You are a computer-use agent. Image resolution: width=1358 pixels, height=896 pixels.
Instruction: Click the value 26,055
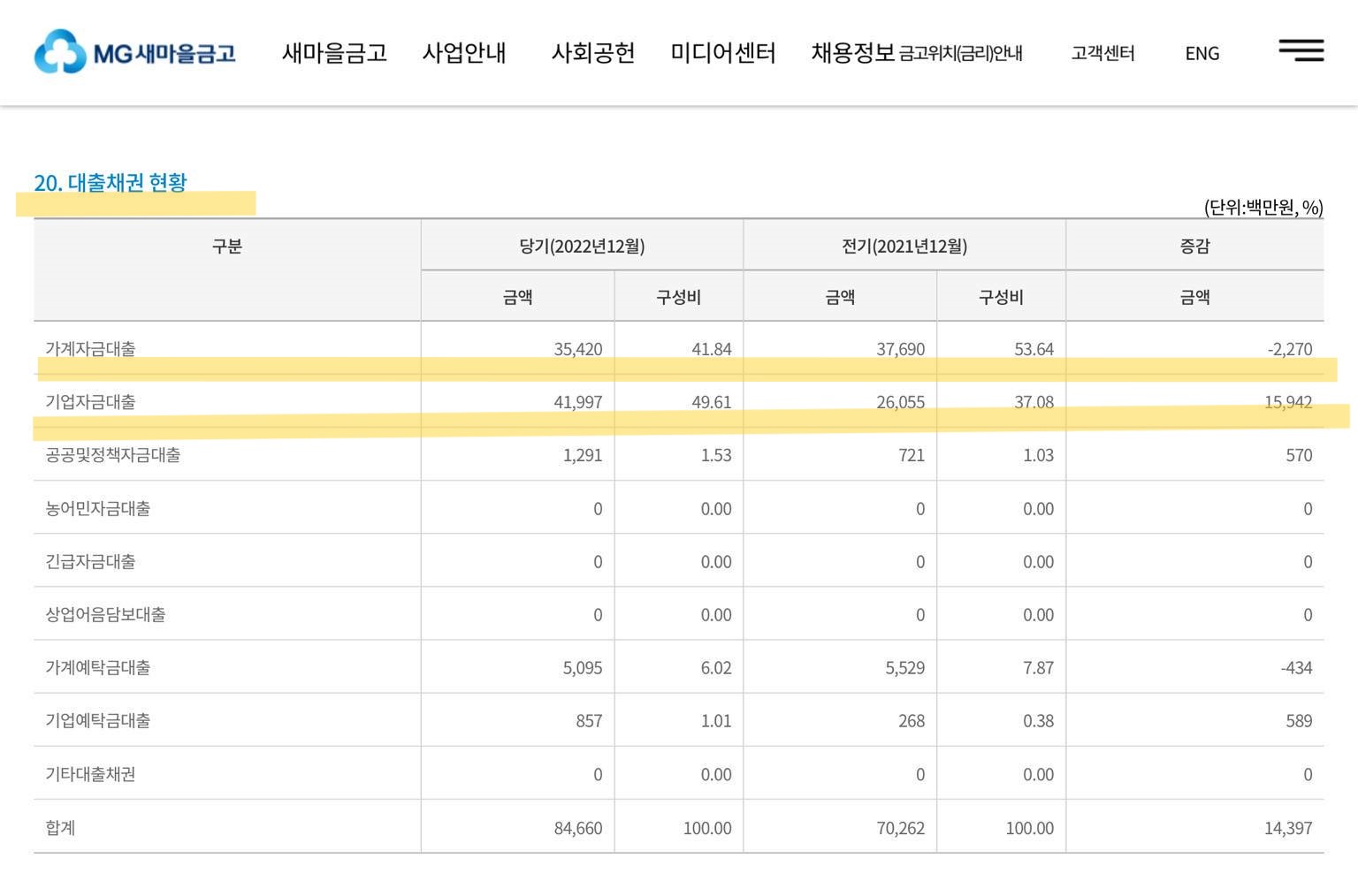coord(901,403)
